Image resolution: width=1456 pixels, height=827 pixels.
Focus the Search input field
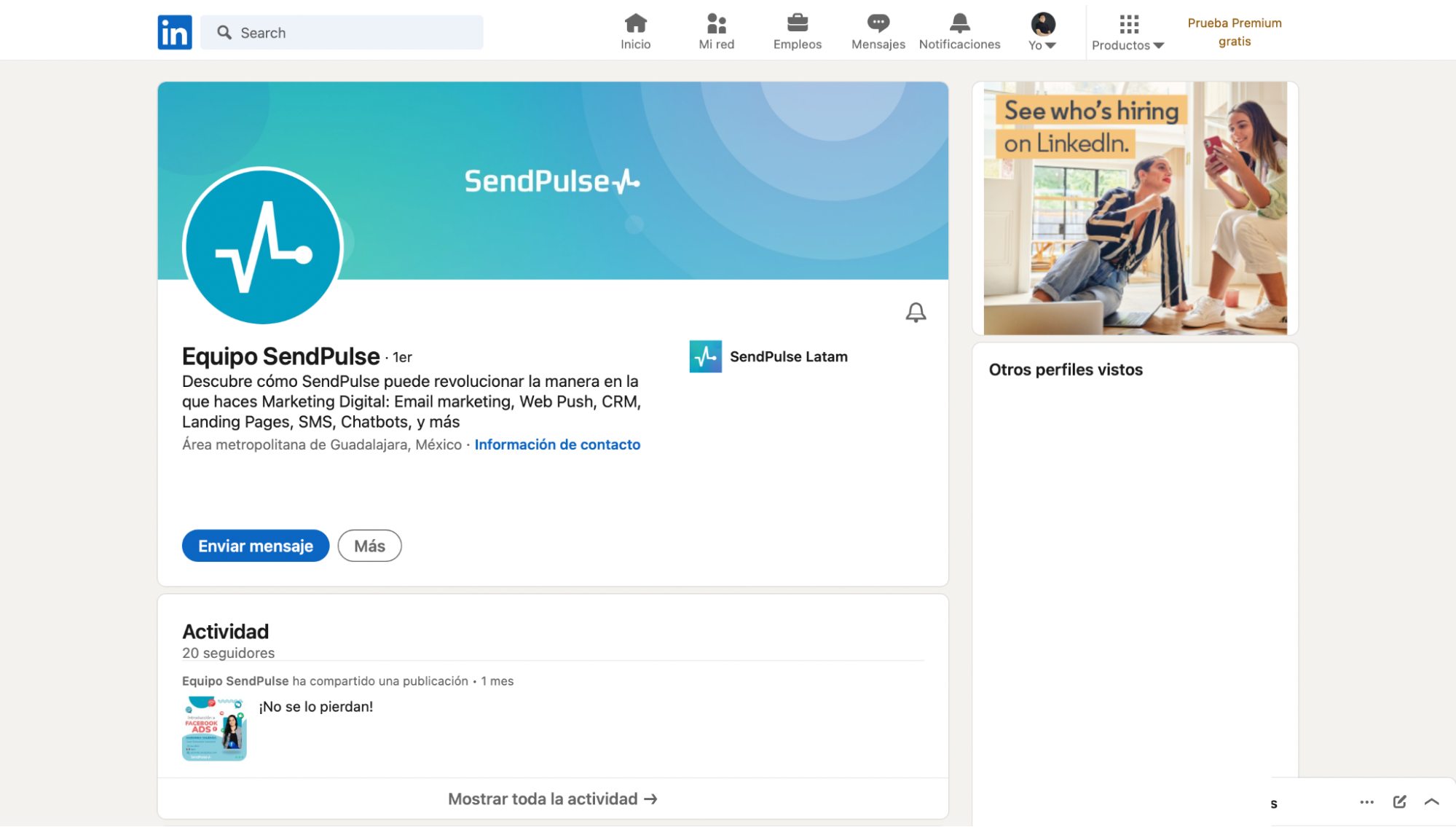pyautogui.click(x=342, y=33)
